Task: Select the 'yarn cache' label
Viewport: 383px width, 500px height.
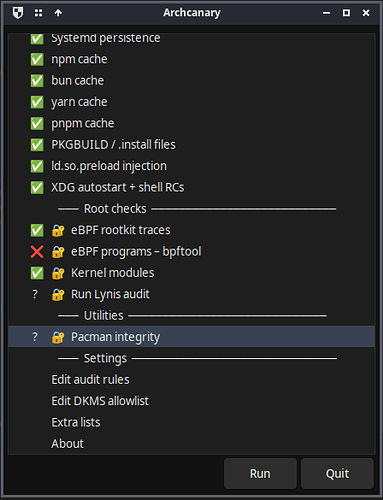Action: point(79,102)
